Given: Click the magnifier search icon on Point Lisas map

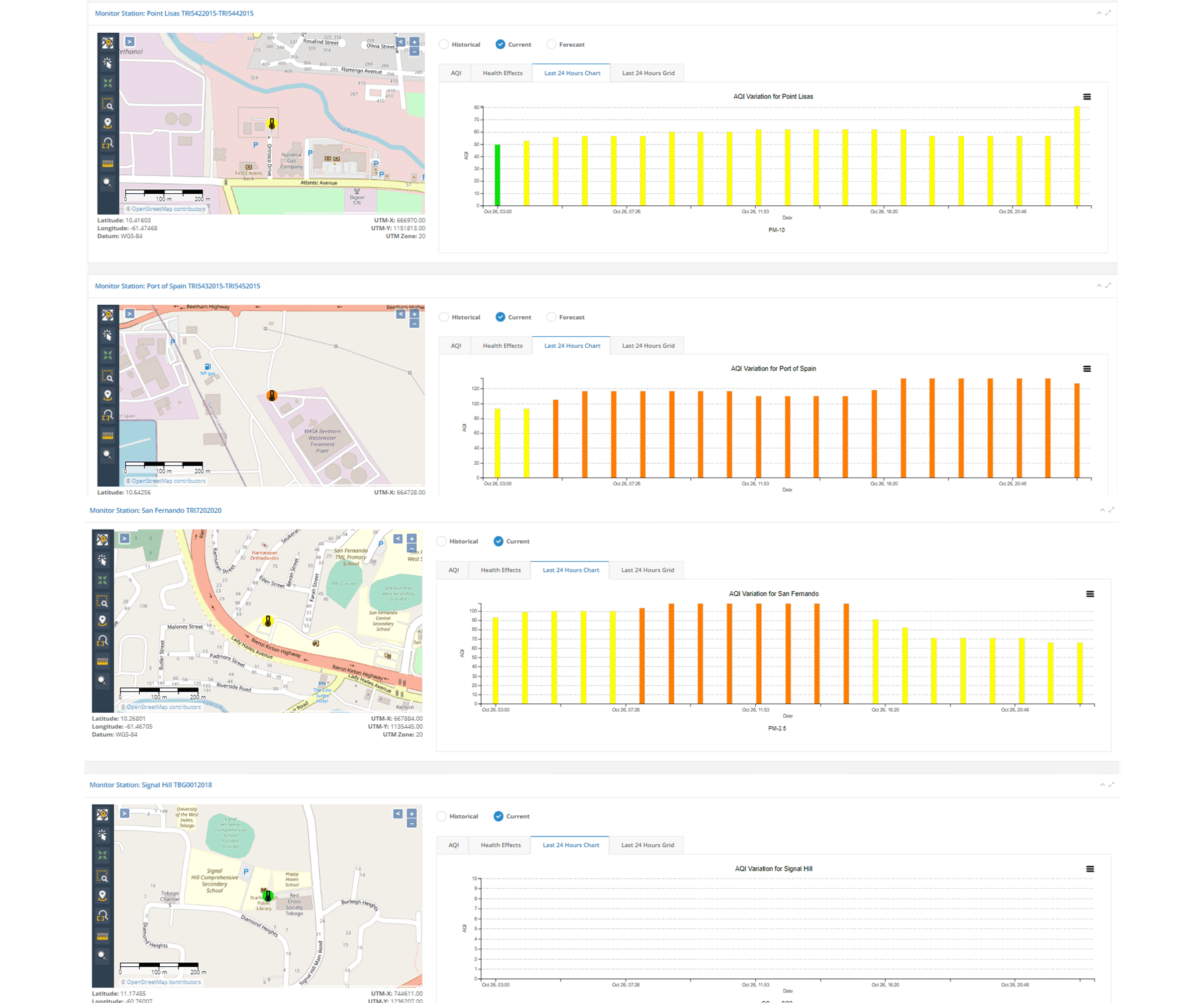Looking at the screenshot, I should (x=107, y=183).
